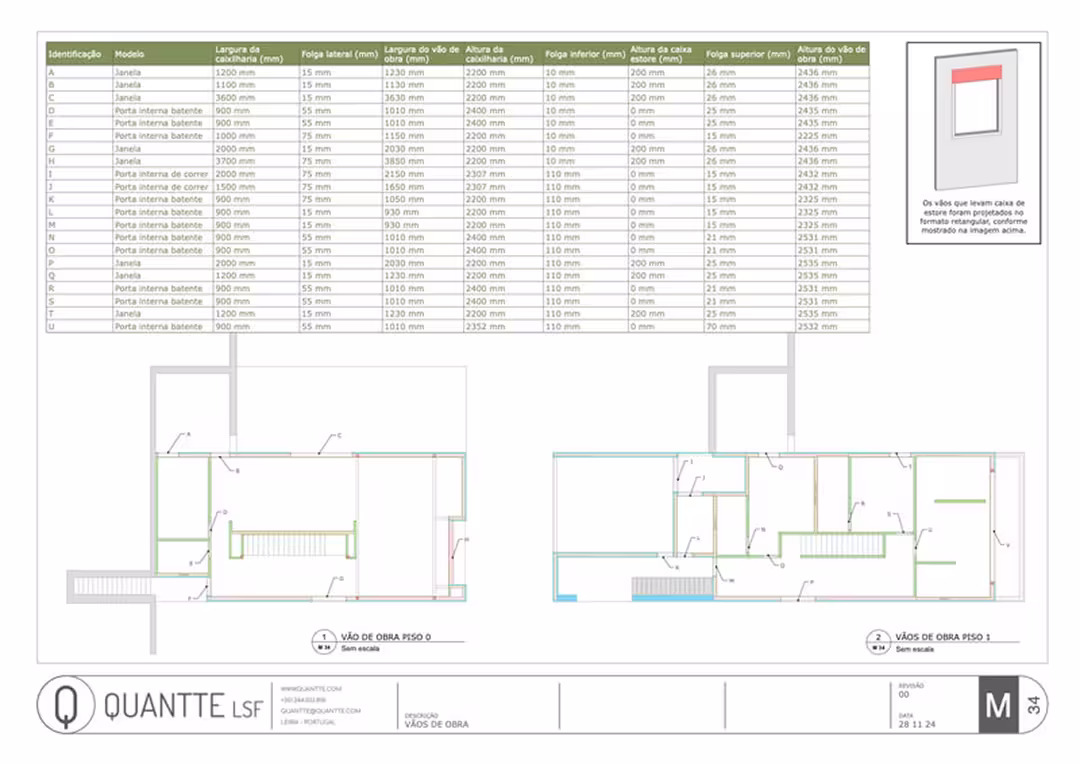This screenshot has width=1080, height=764.
Task: Click the dark gray M sheet box
Action: tap(998, 706)
